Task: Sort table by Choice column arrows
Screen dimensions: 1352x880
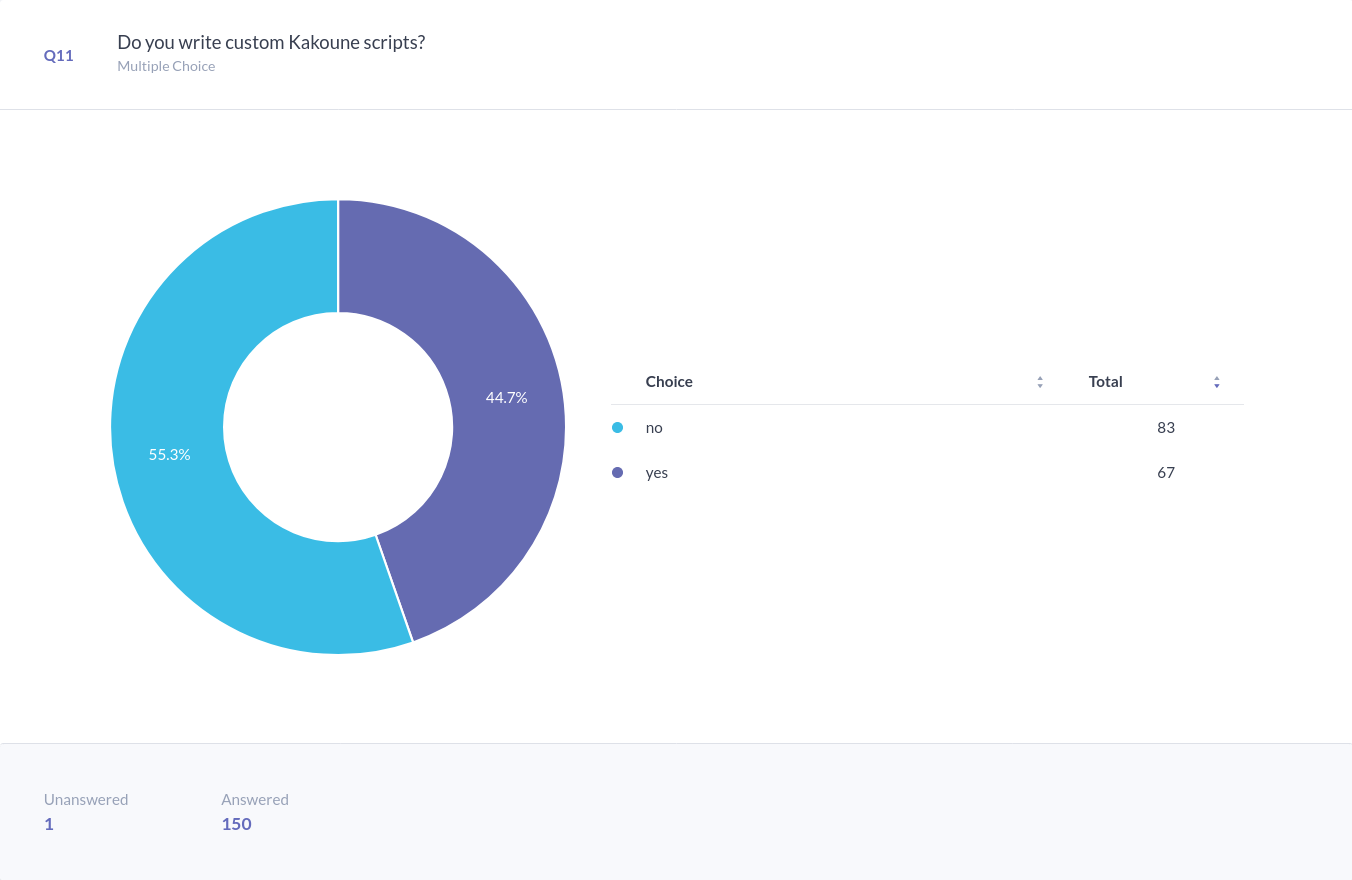Action: coord(1040,382)
